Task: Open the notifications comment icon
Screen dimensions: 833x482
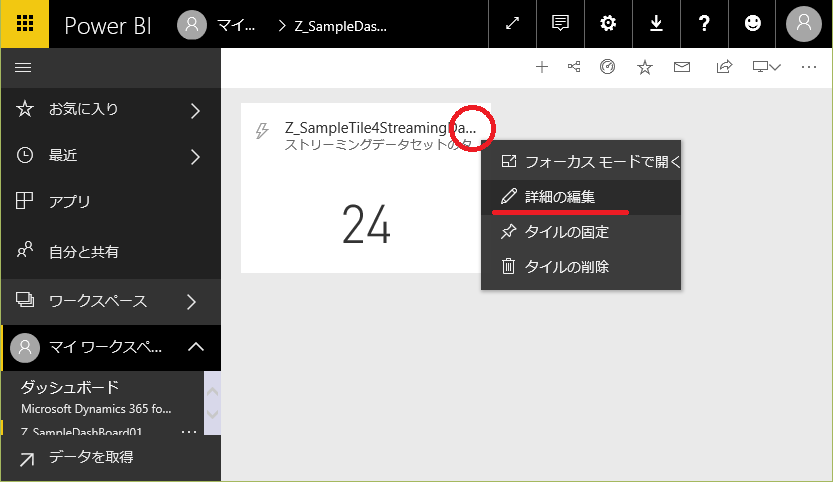Action: pyautogui.click(x=560, y=23)
